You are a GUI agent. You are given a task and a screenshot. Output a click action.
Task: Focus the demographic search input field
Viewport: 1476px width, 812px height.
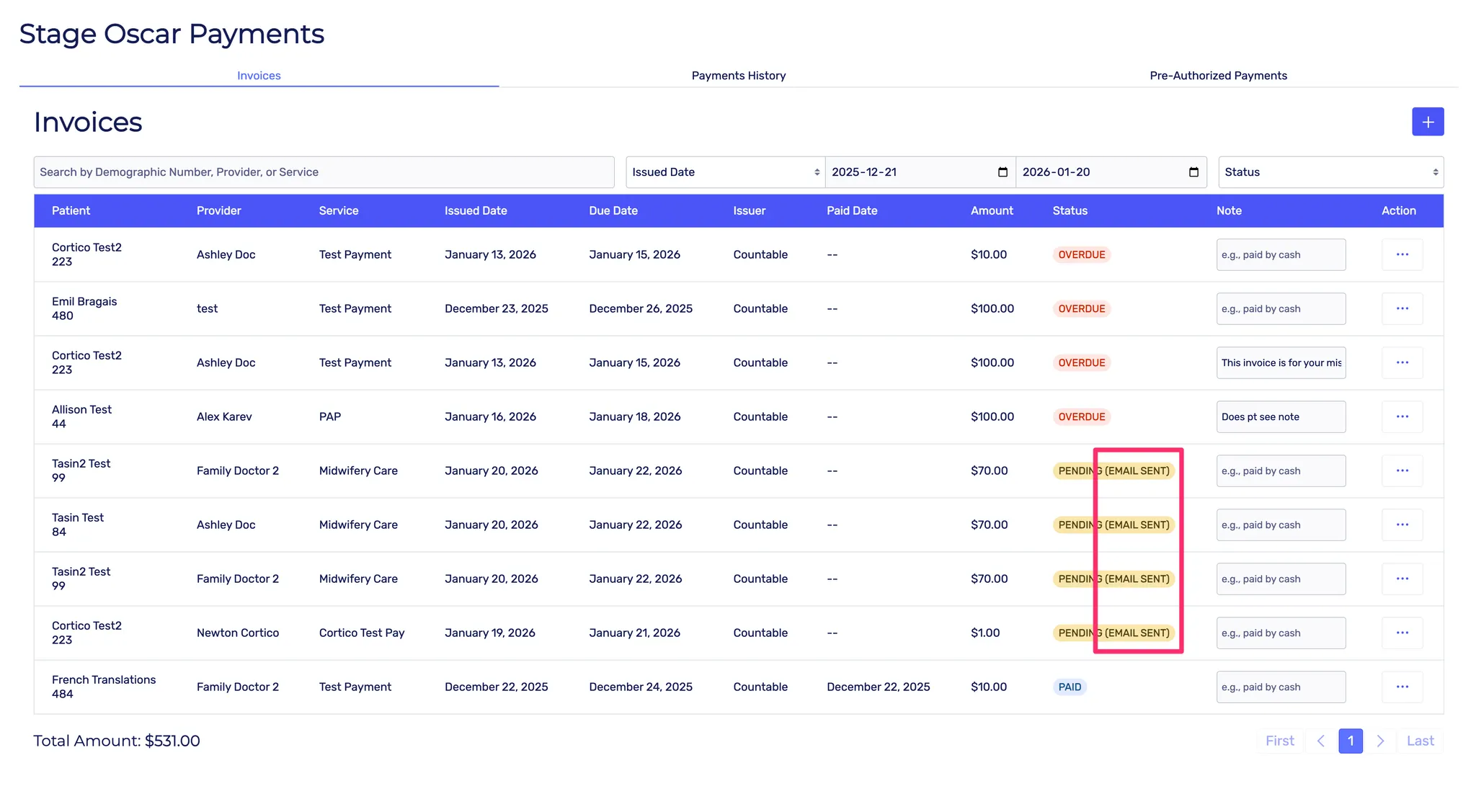pos(324,172)
